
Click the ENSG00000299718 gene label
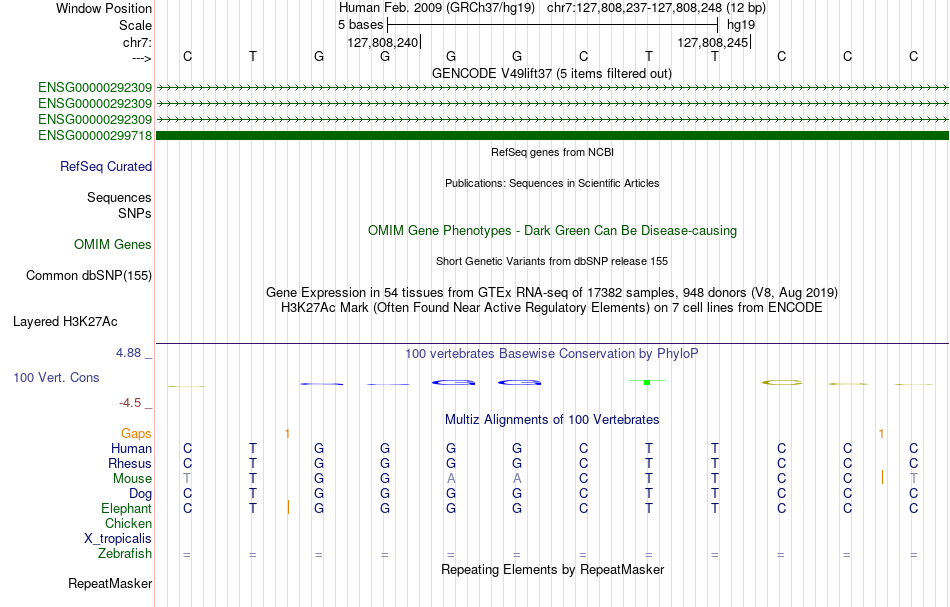point(95,135)
